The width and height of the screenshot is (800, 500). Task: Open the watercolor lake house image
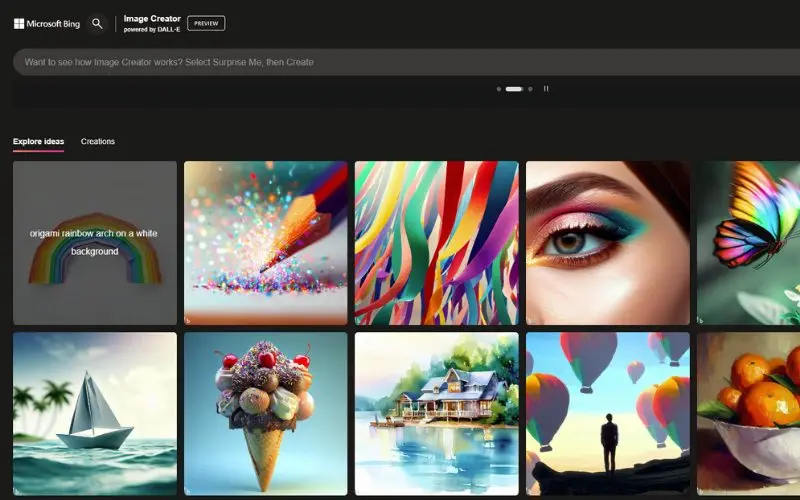pyautogui.click(x=437, y=414)
